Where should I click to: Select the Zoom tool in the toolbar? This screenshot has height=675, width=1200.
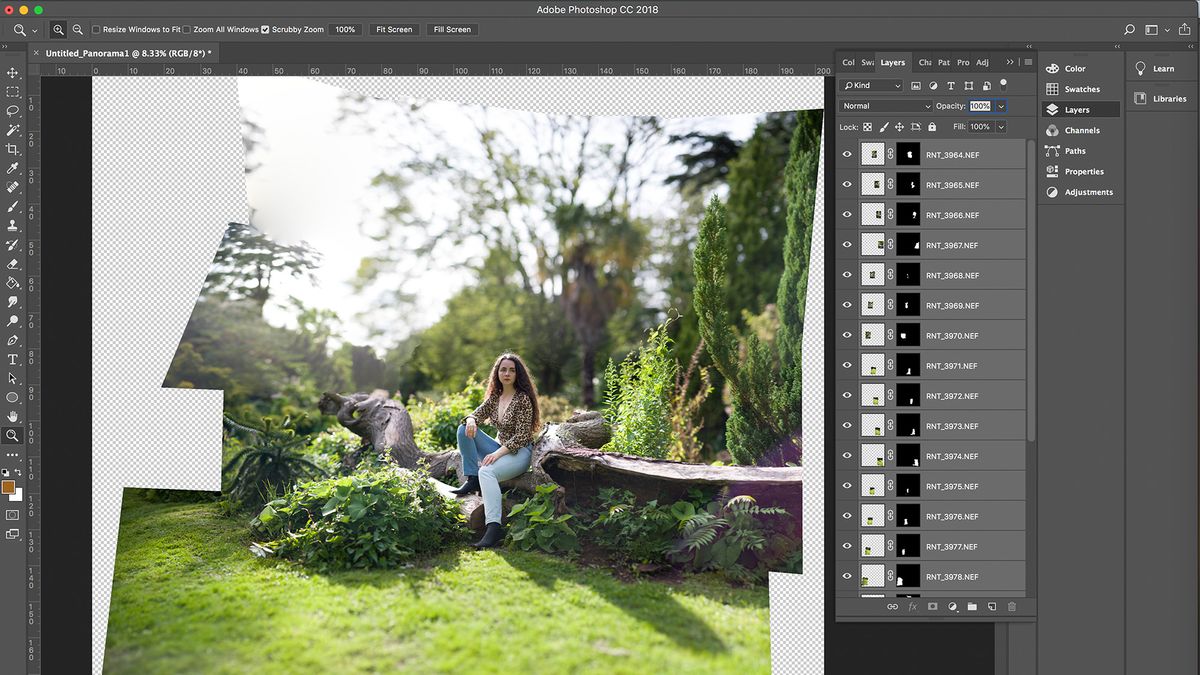(13, 435)
